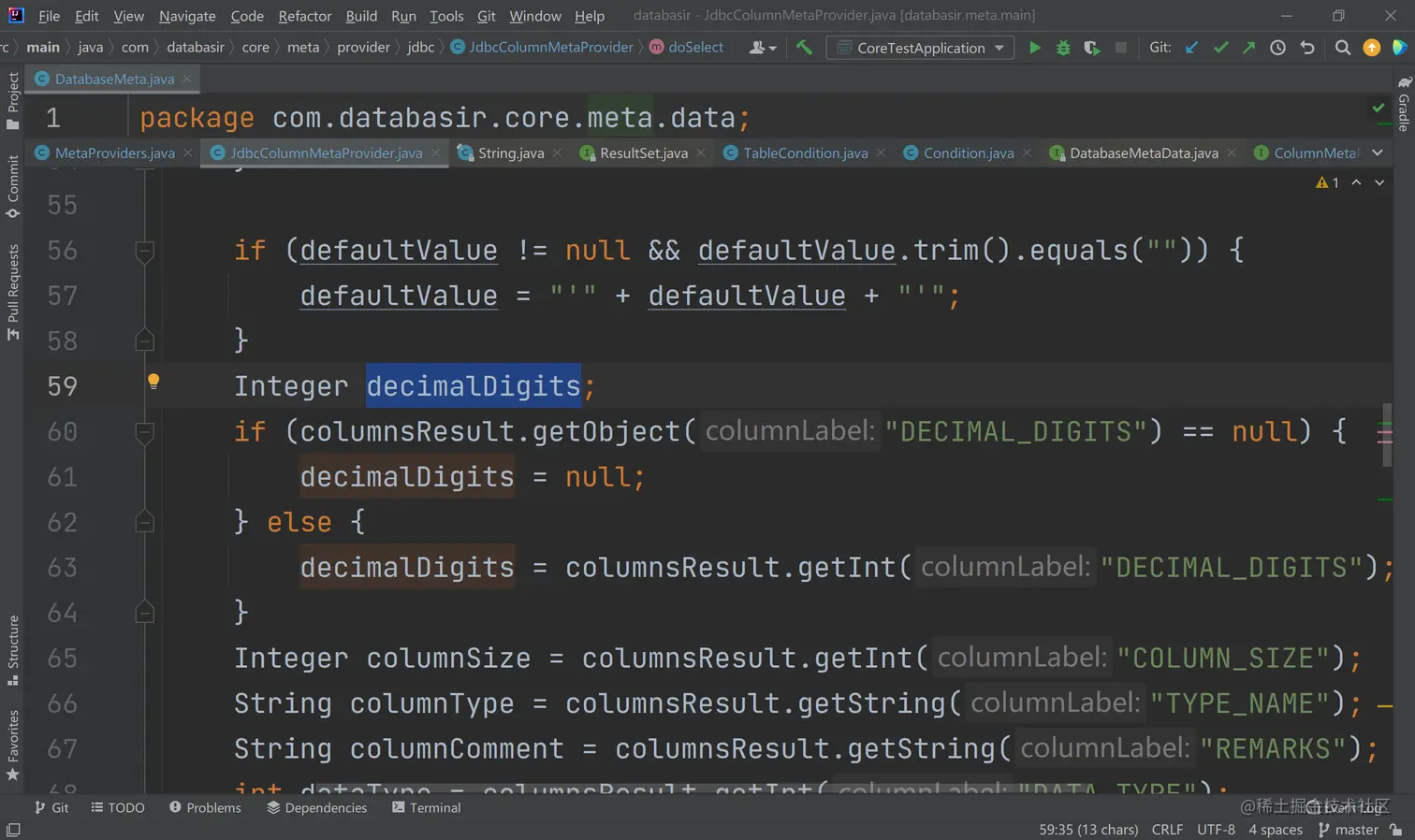The width and height of the screenshot is (1415, 840).
Task: Open the Dependencies tool window
Action: (x=317, y=807)
